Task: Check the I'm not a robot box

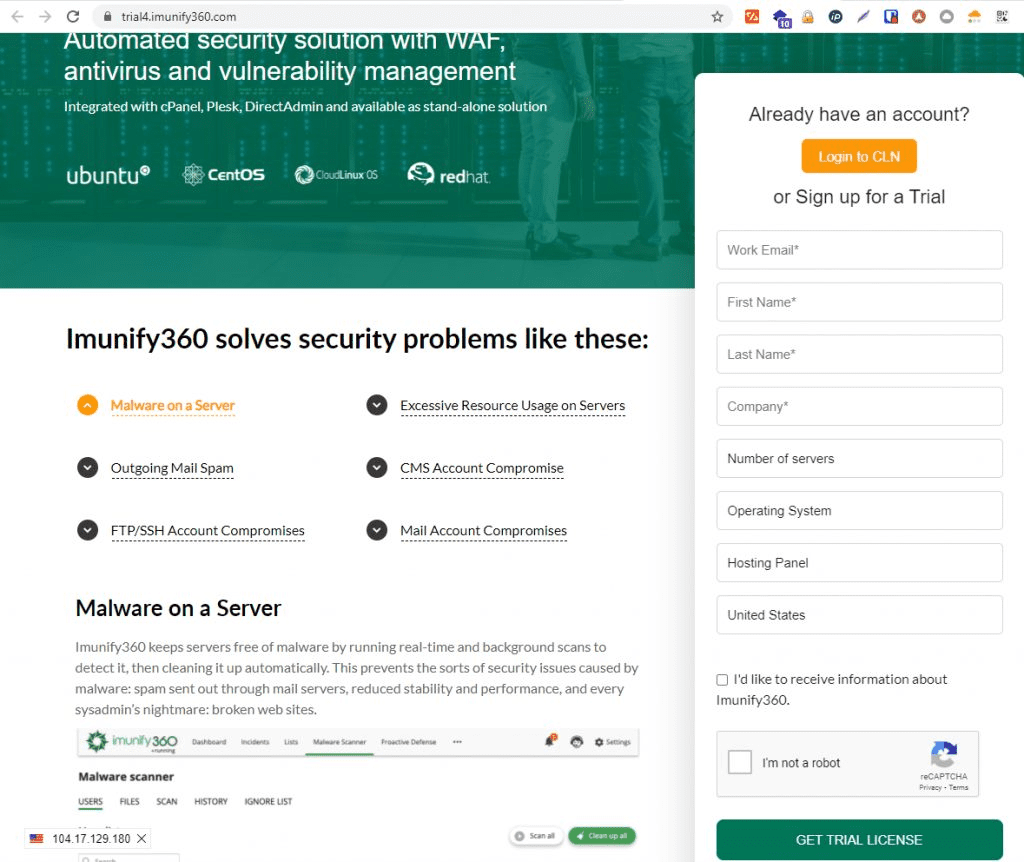Action: click(x=739, y=762)
